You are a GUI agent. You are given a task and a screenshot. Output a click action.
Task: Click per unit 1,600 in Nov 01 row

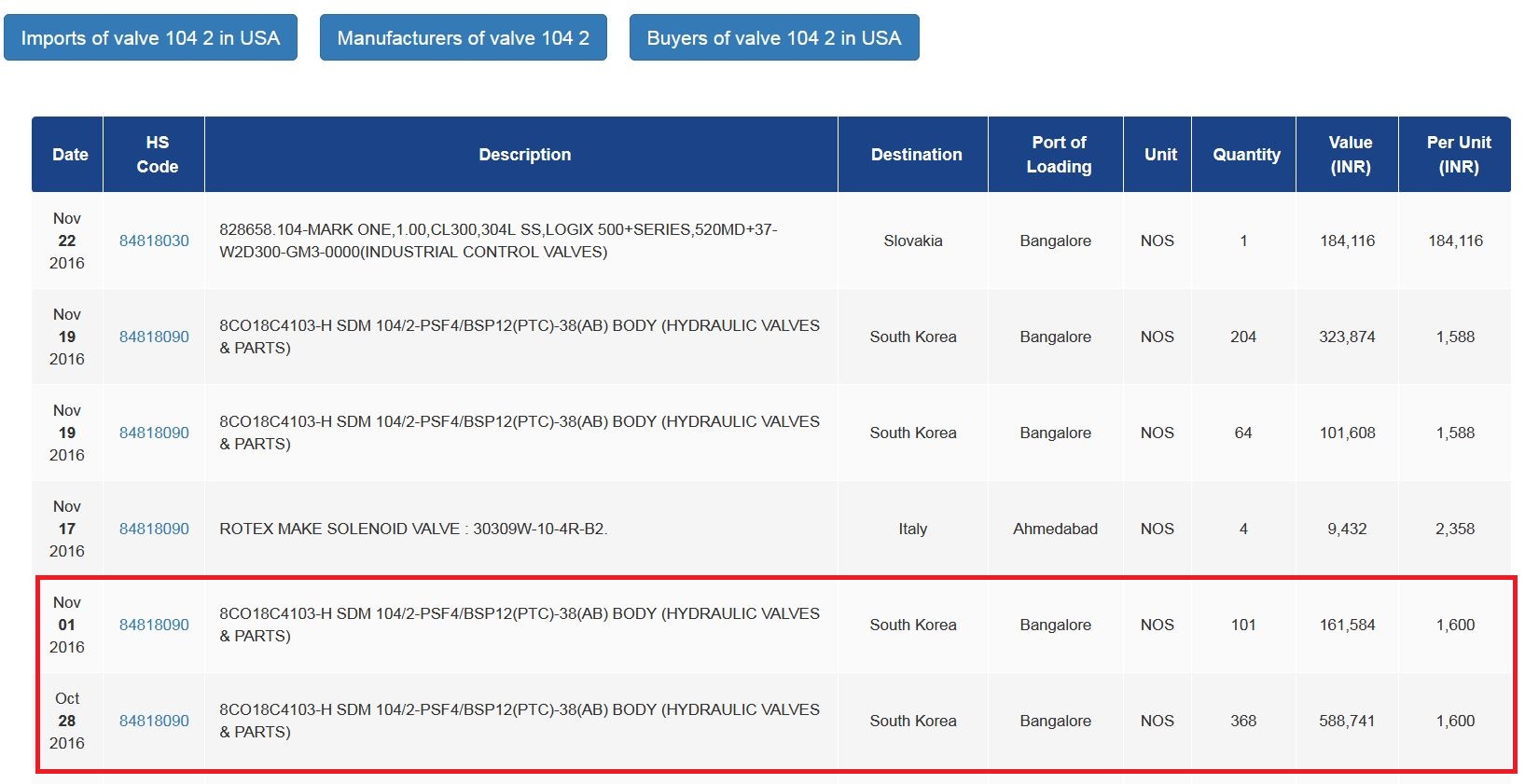1455,625
